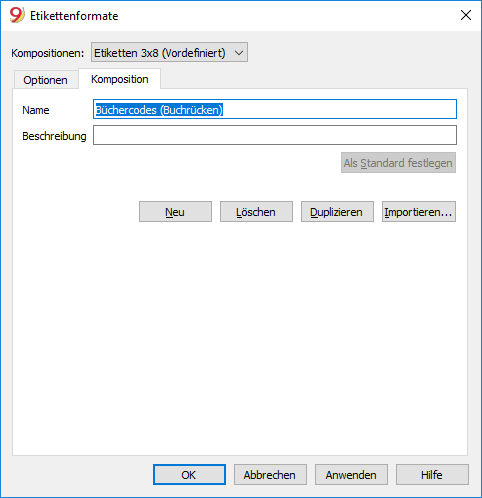Click into the Name text field
The height and width of the screenshot is (498, 482).
[x=275, y=109]
